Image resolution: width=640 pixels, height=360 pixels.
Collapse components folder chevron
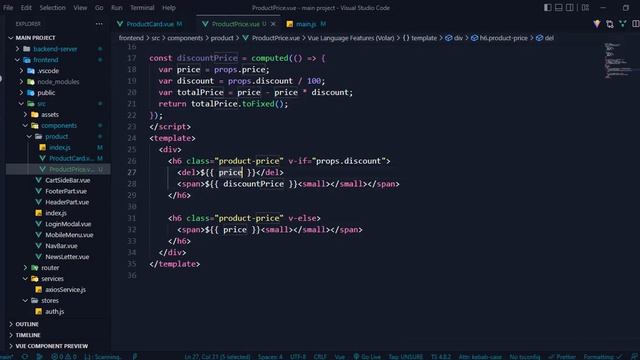coord(25,125)
